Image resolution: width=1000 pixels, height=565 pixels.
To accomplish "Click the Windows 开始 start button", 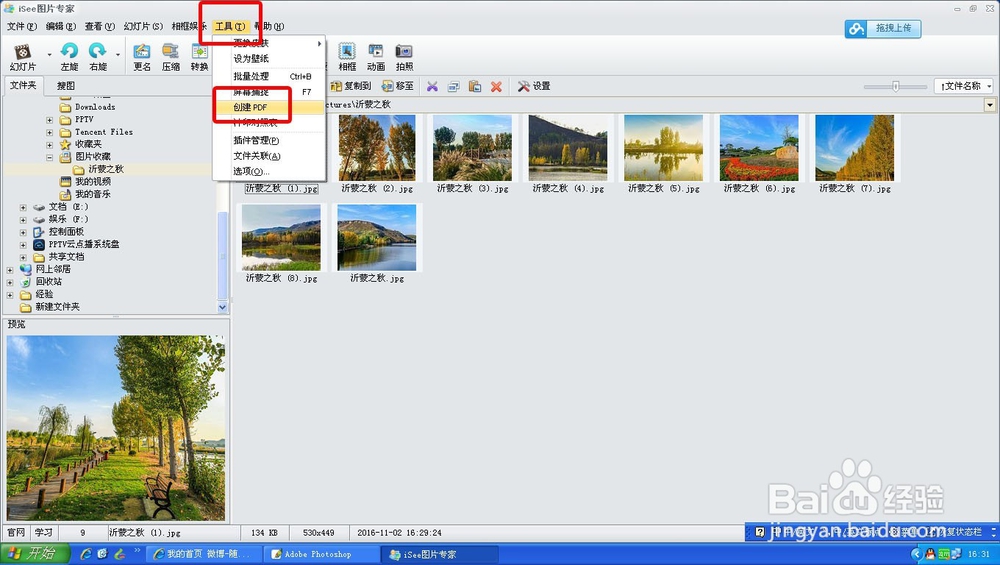I will pos(34,554).
